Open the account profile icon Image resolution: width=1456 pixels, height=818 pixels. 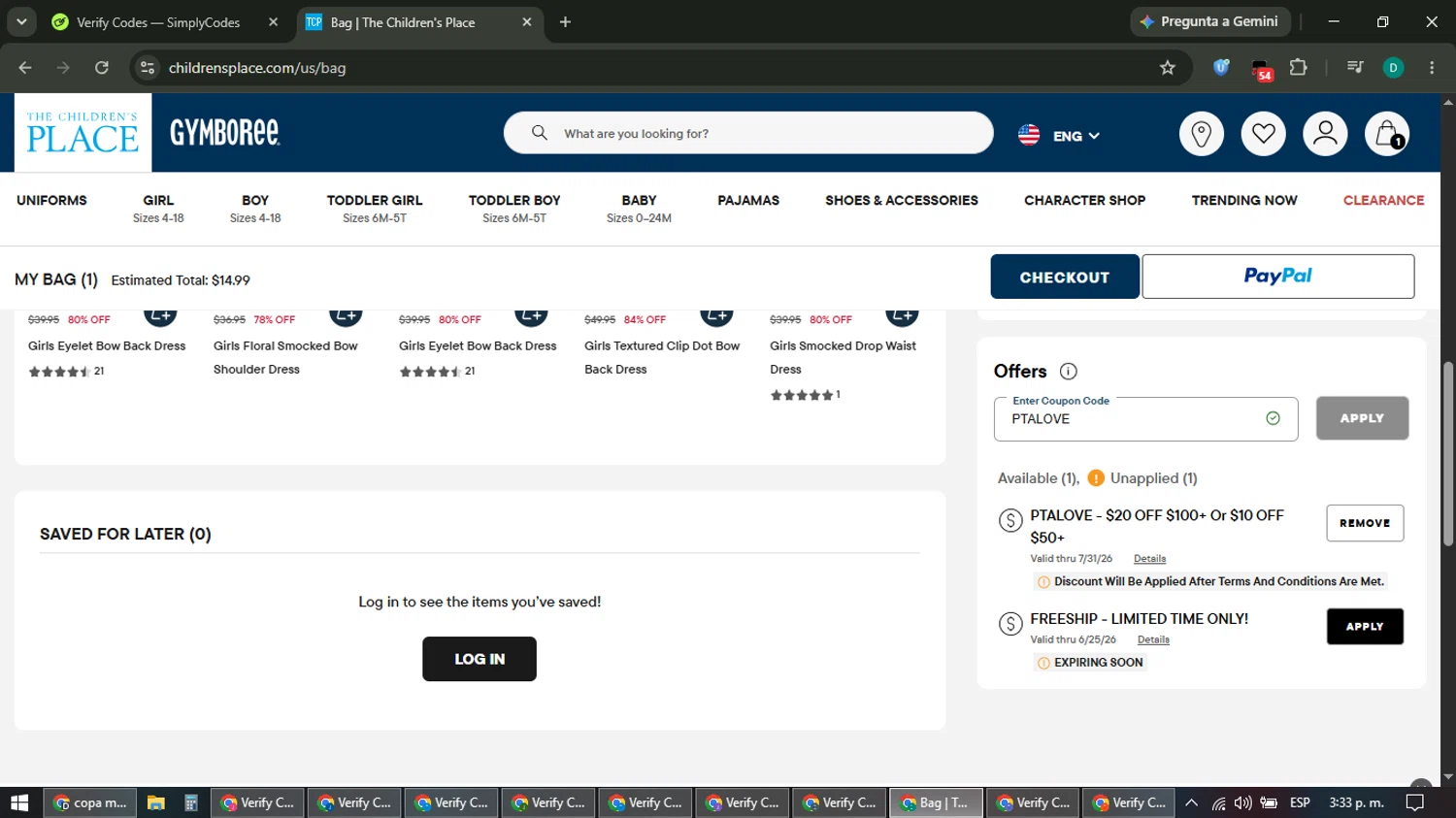[1325, 134]
